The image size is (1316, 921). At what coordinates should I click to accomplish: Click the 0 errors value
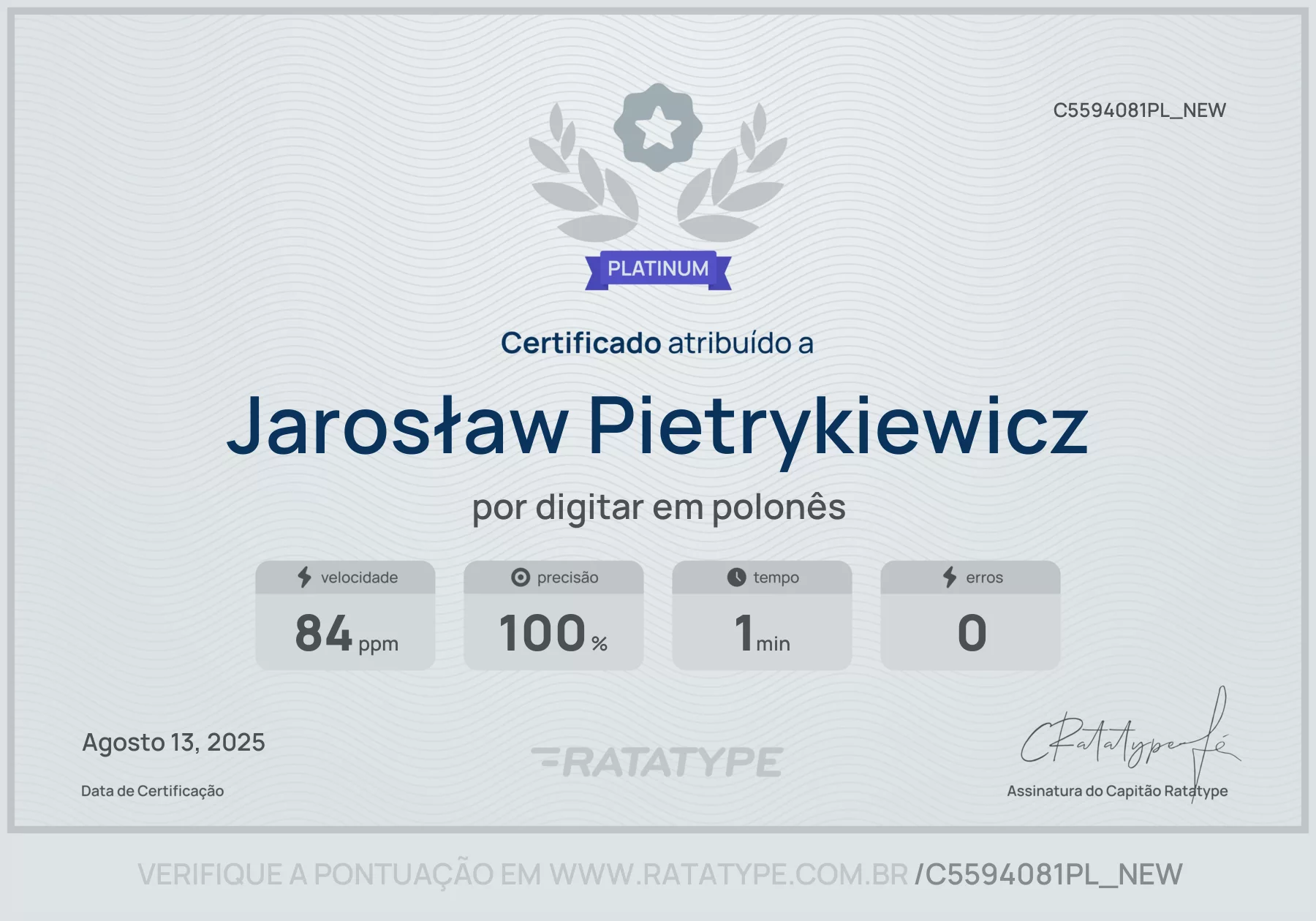[x=972, y=633]
